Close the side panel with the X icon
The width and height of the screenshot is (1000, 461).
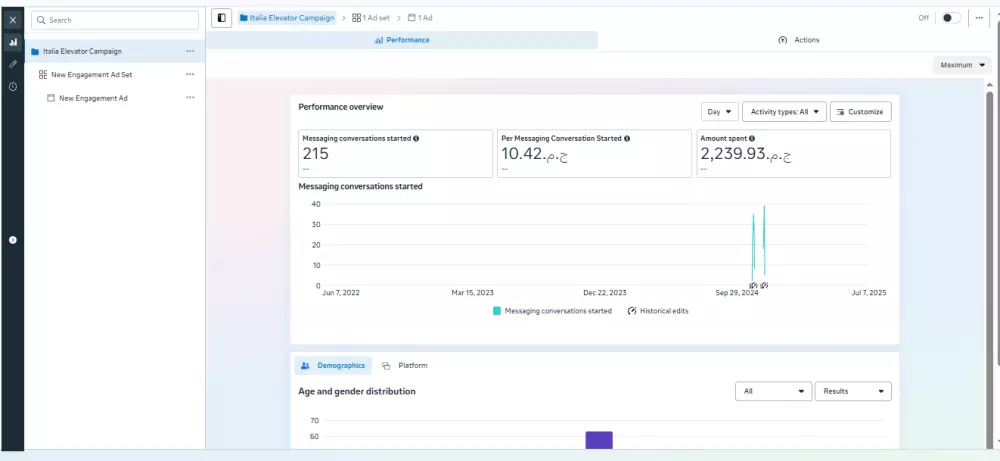coord(13,20)
